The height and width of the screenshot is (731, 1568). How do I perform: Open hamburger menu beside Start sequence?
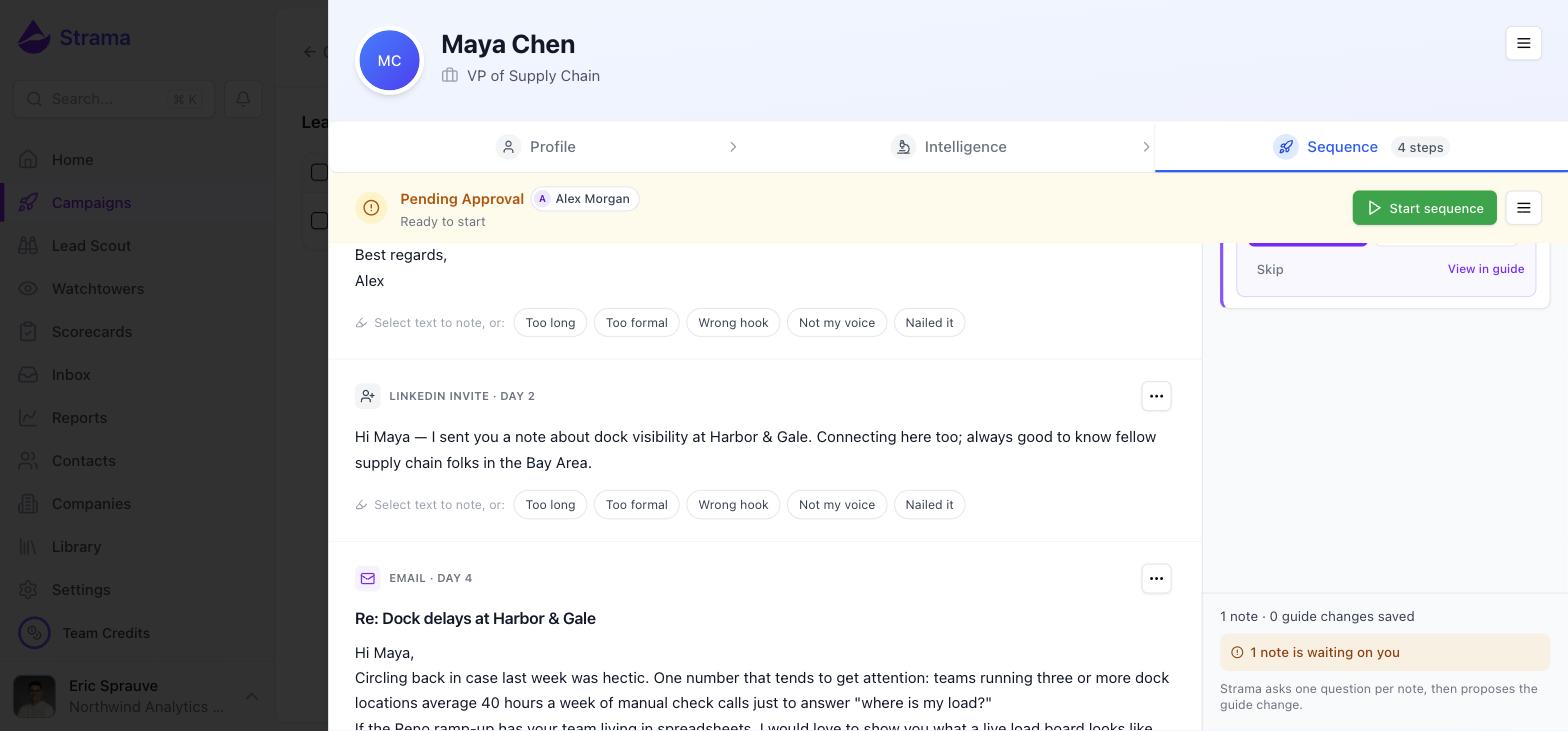1523,208
